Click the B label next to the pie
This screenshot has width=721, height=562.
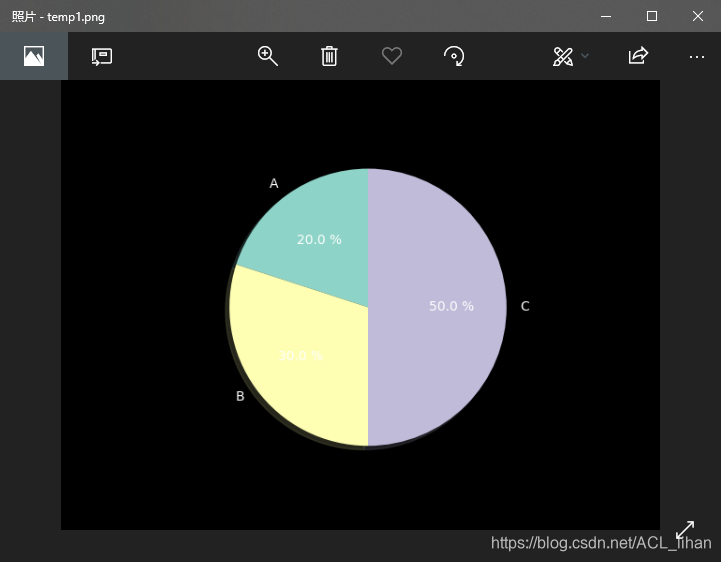point(240,396)
